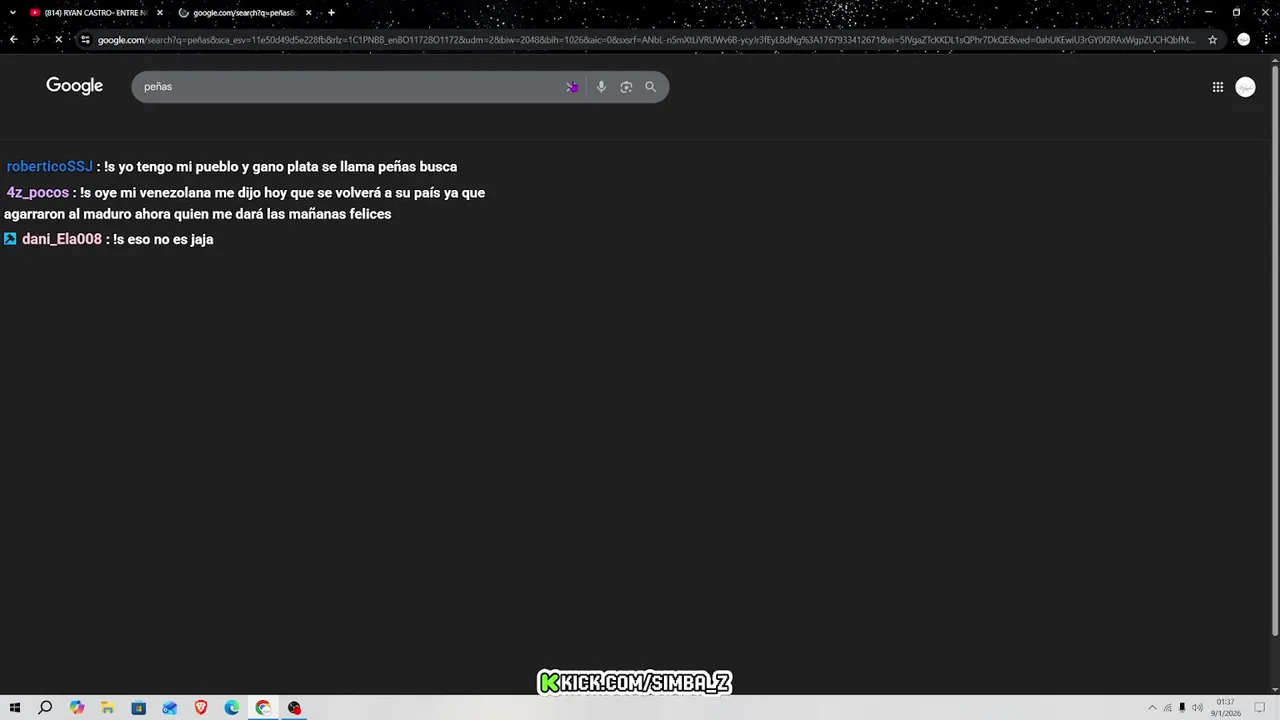
Task: Show hidden system tray icons
Action: [x=1151, y=708]
